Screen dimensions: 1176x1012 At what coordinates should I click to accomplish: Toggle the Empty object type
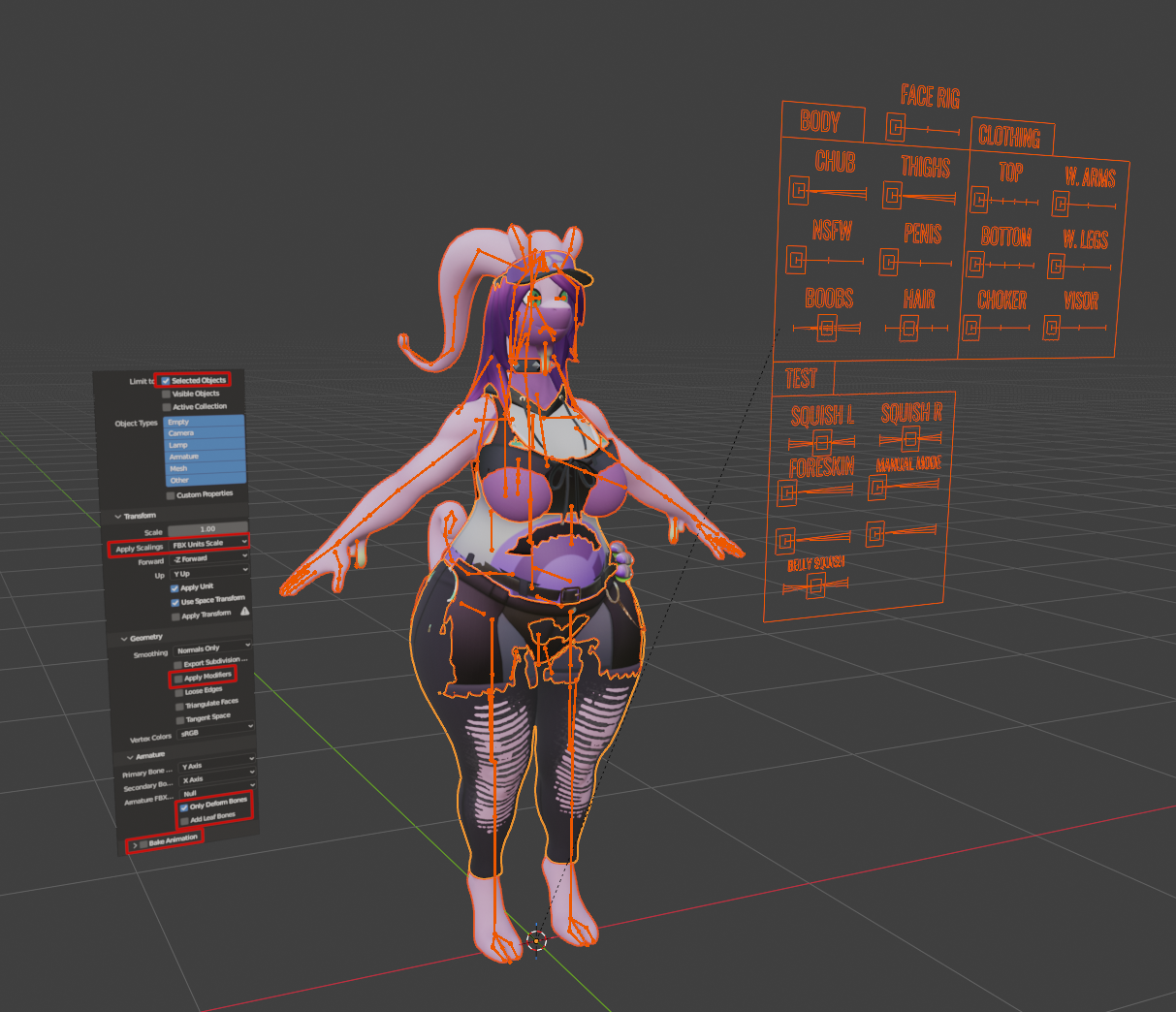205,421
